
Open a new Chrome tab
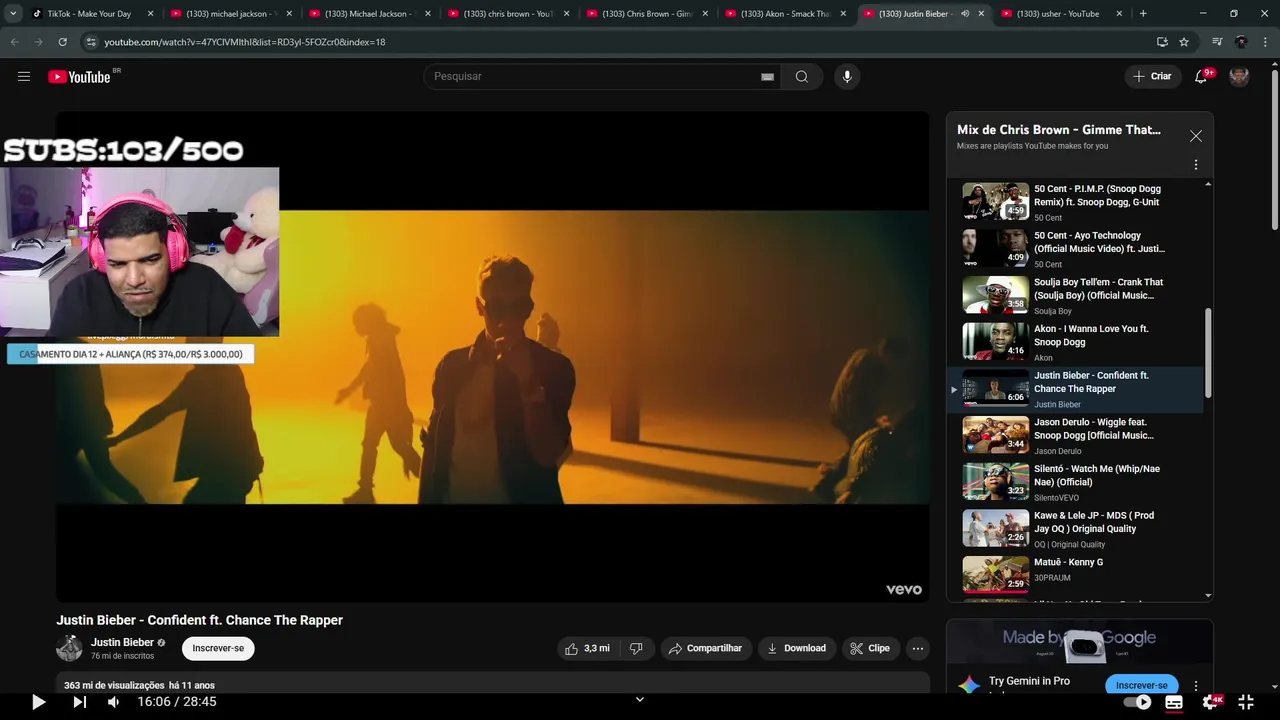(x=1143, y=14)
